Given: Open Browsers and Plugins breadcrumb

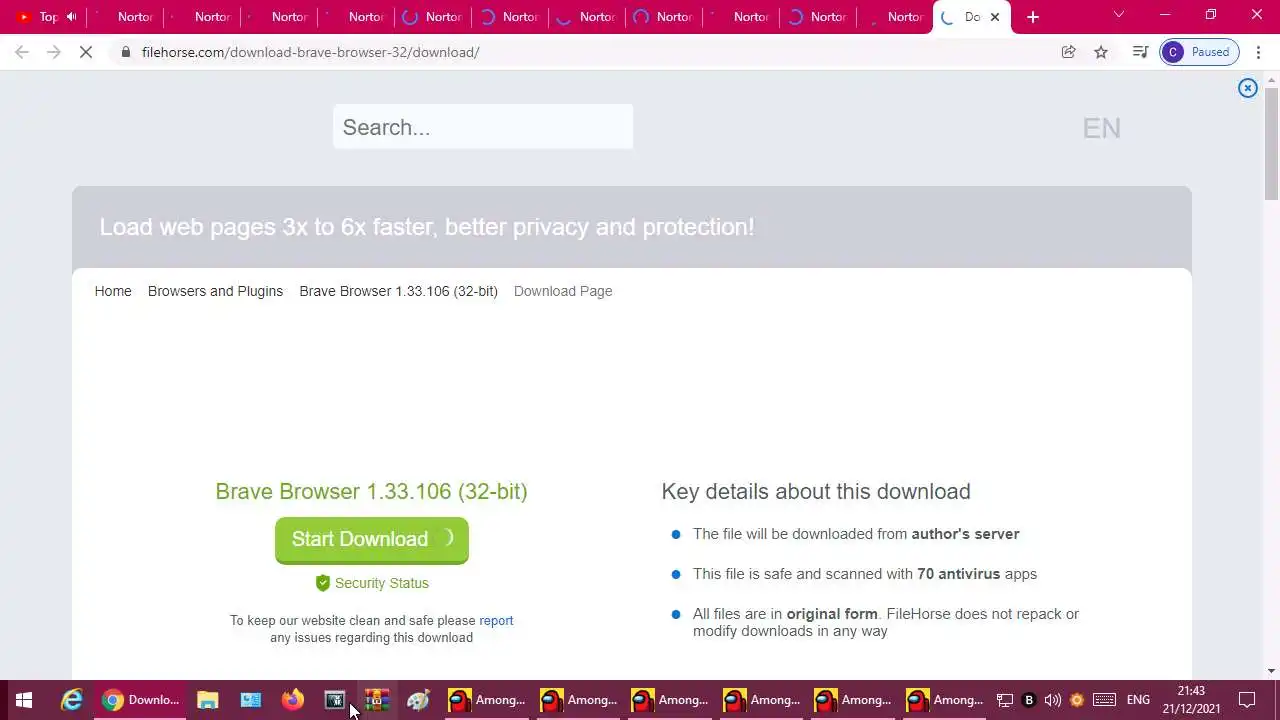Looking at the screenshot, I should pos(215,291).
